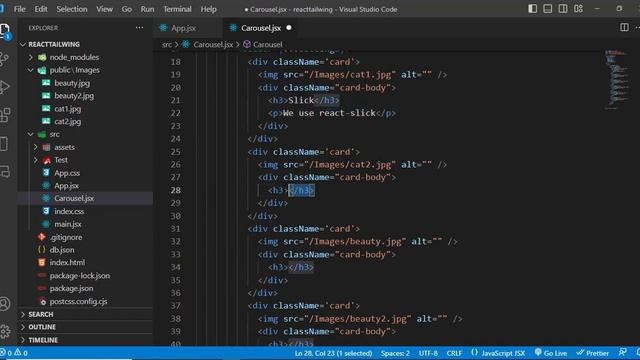Open the Help menu
Screen dimensions: 640x360
click(x=209, y=9)
